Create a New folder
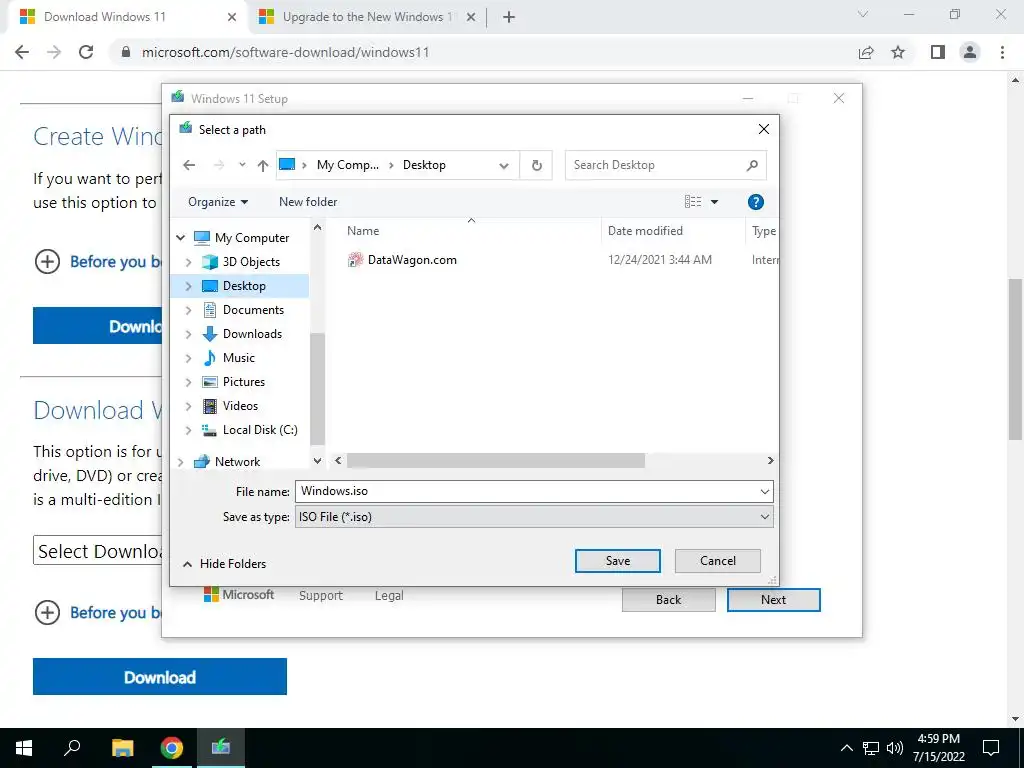1024x768 pixels. click(x=308, y=202)
